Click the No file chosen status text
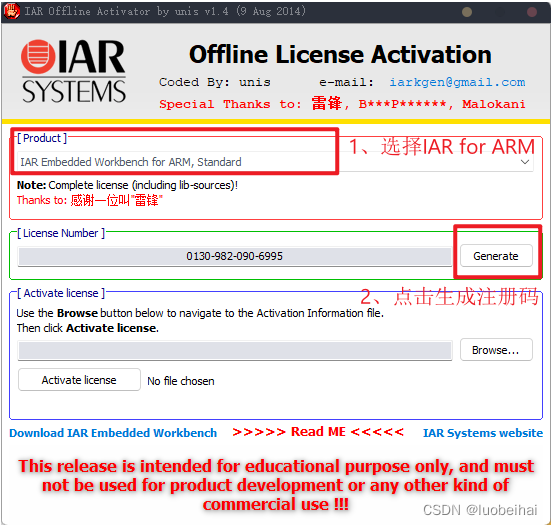This screenshot has height=525, width=552. click(x=181, y=381)
